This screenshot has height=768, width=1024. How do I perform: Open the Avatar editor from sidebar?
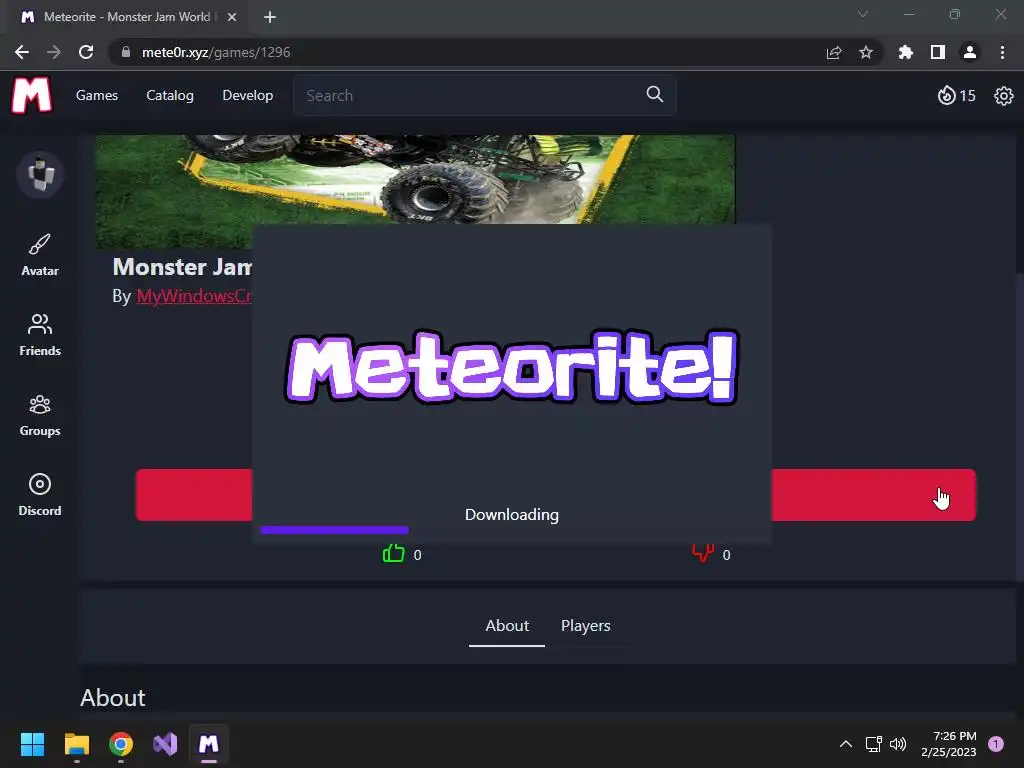point(40,255)
